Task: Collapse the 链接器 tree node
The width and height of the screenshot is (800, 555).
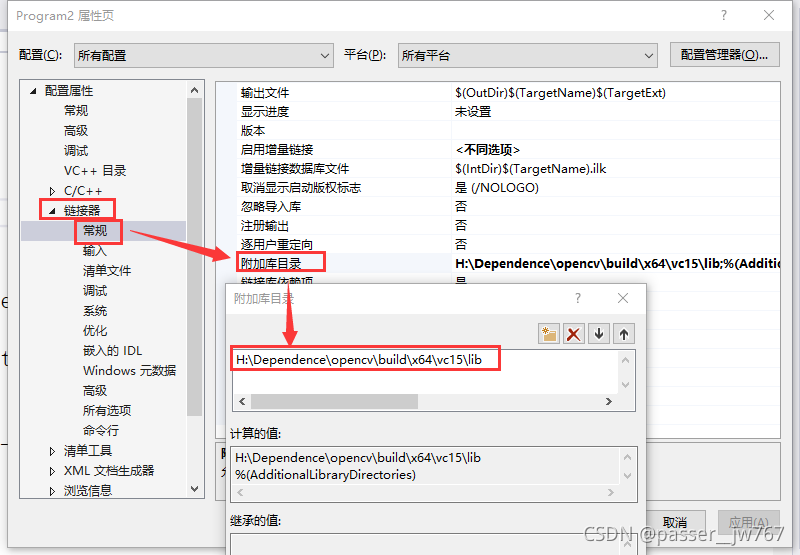Action: tap(52, 210)
